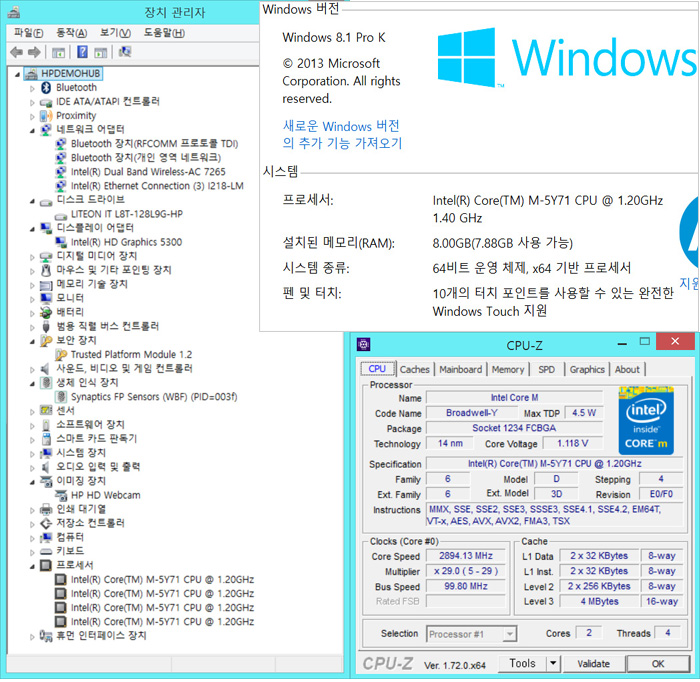Select the Bluetooth category icon
This screenshot has height=682, width=700.
click(x=46, y=87)
